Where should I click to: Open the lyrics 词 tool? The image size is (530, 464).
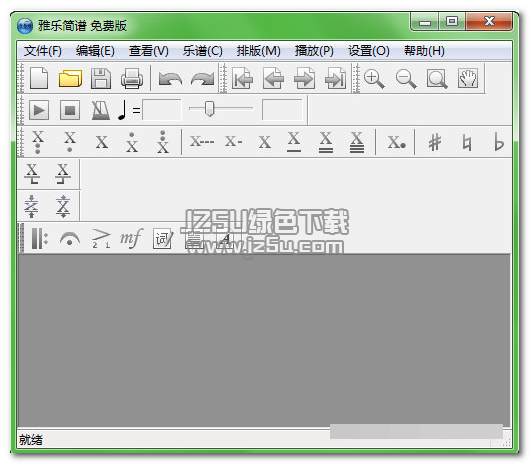coord(163,239)
